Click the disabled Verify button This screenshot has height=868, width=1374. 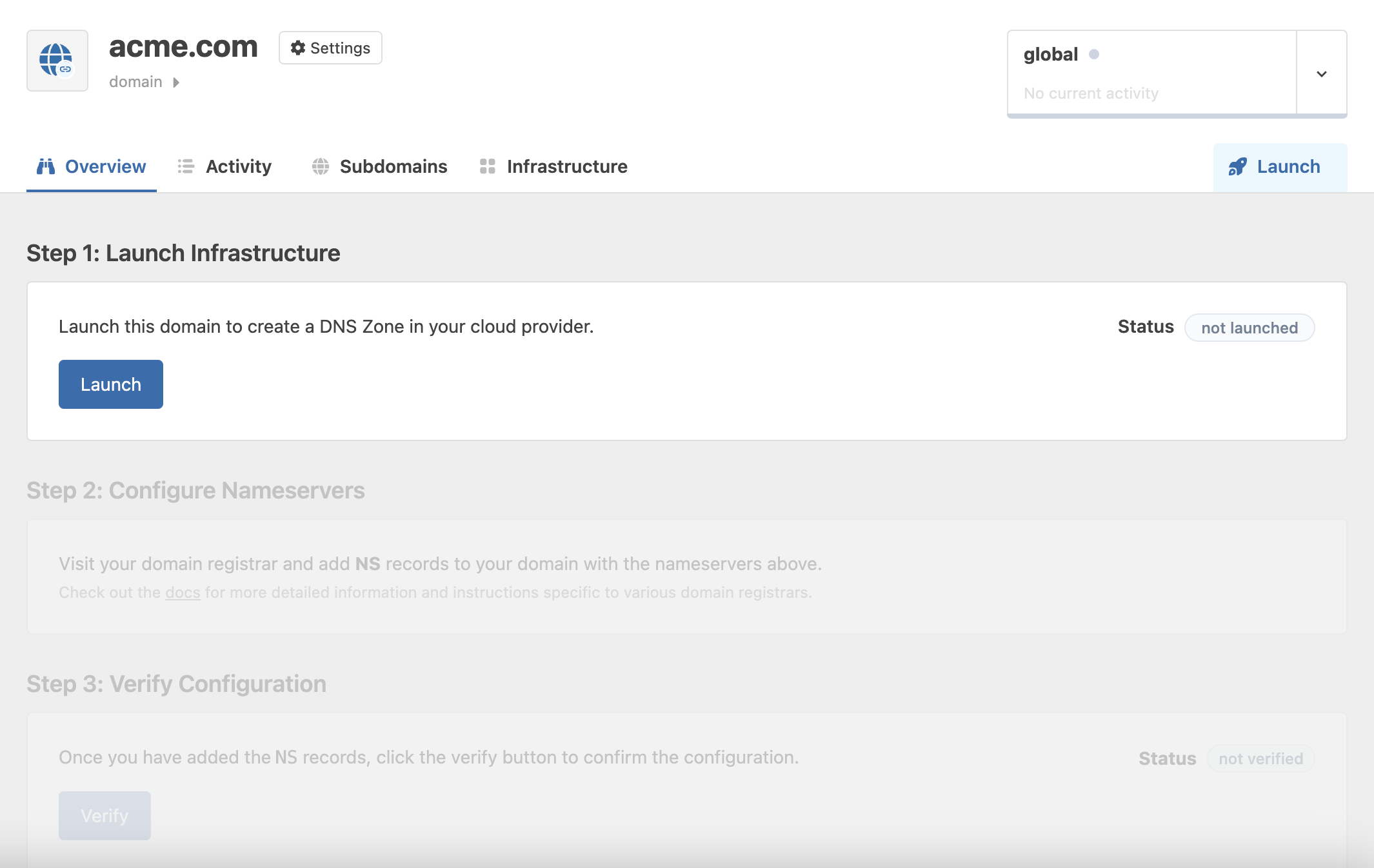tap(104, 815)
